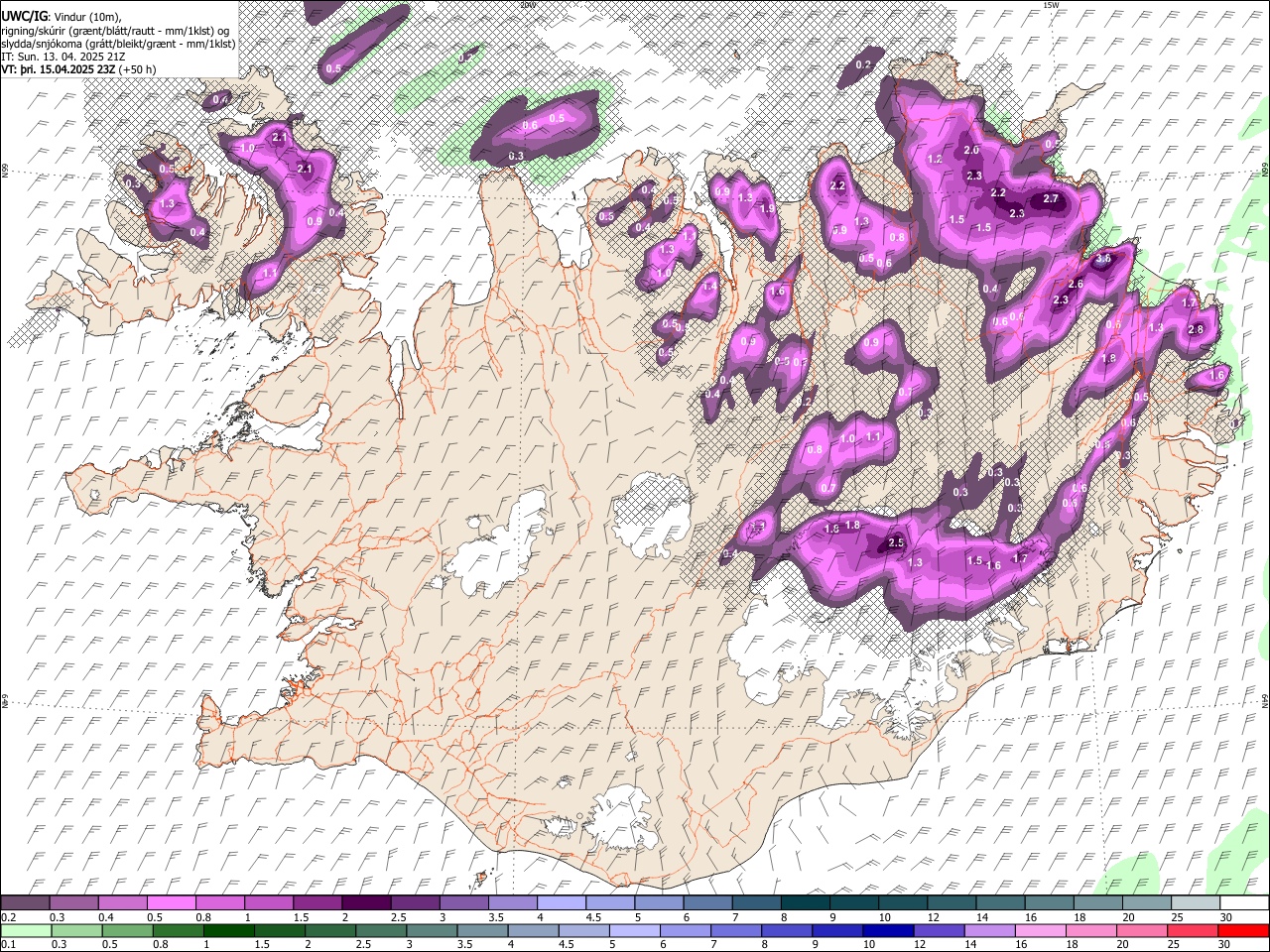Click the 1.2 snowfall value on map
This screenshot has height=952, width=1270.
(x=934, y=159)
